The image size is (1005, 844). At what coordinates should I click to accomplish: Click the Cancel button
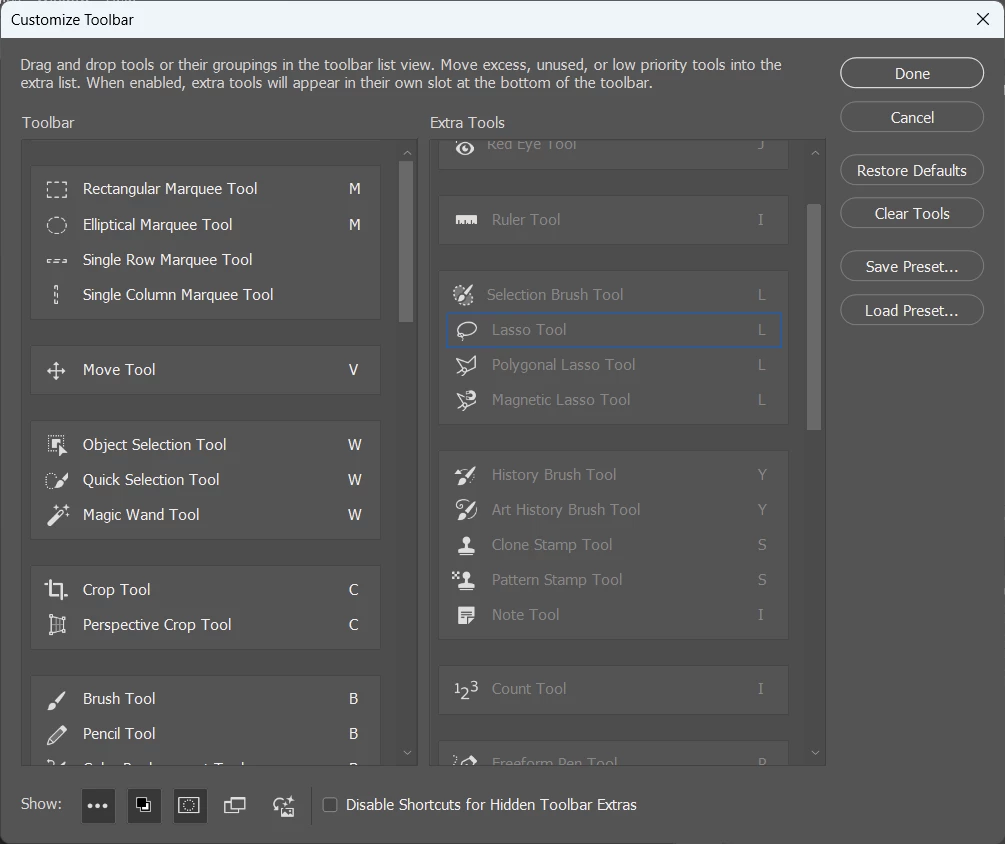(x=912, y=117)
